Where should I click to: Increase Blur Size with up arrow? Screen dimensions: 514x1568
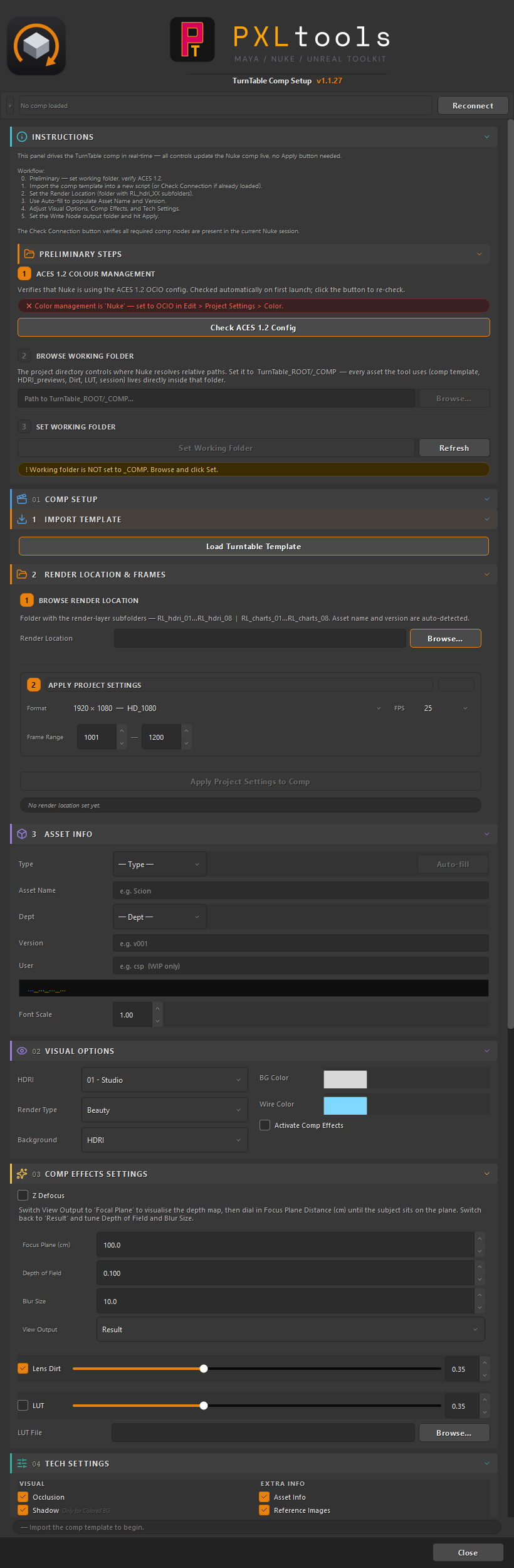coord(480,1295)
